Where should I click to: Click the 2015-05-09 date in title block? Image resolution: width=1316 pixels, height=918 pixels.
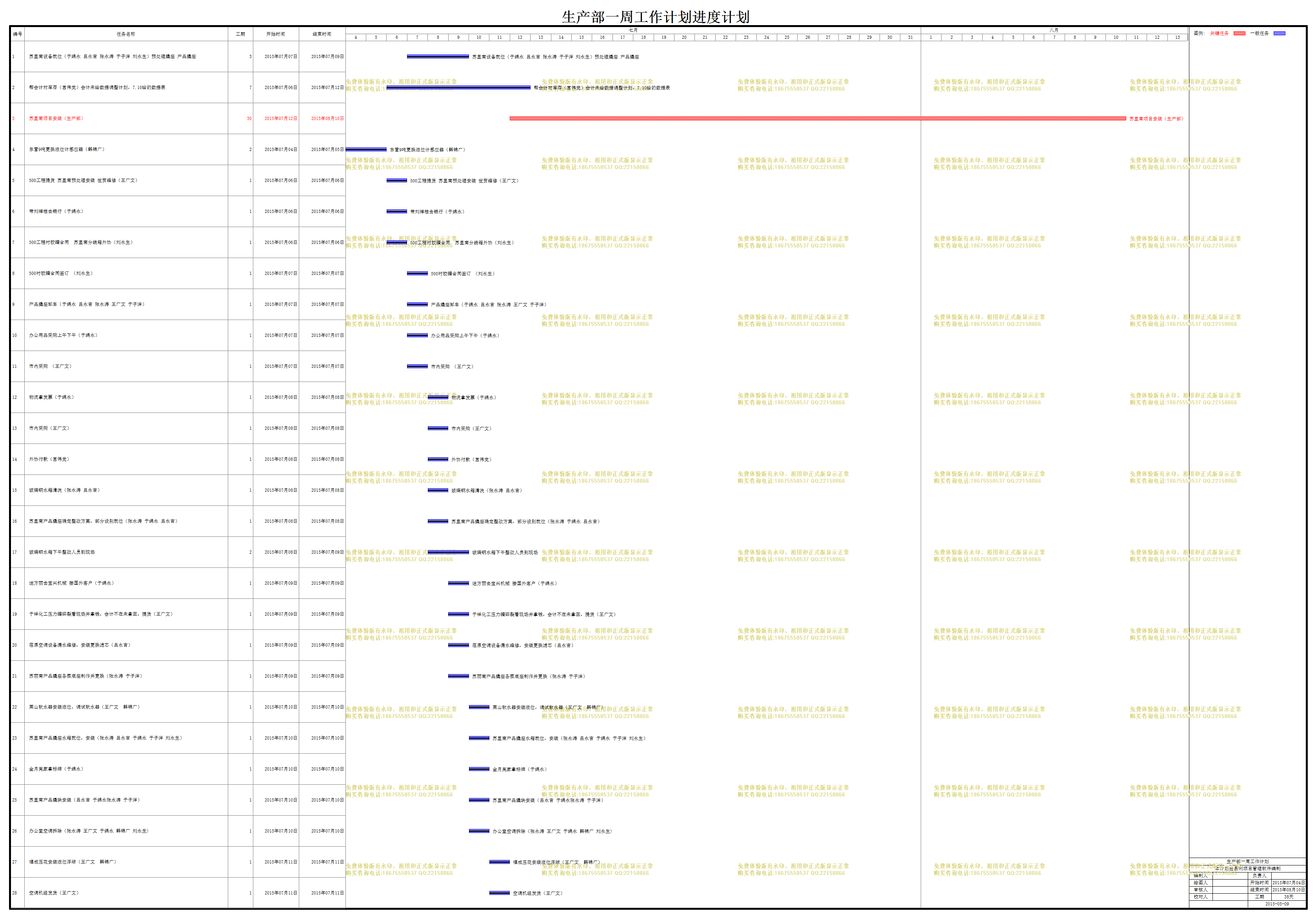click(x=1277, y=903)
